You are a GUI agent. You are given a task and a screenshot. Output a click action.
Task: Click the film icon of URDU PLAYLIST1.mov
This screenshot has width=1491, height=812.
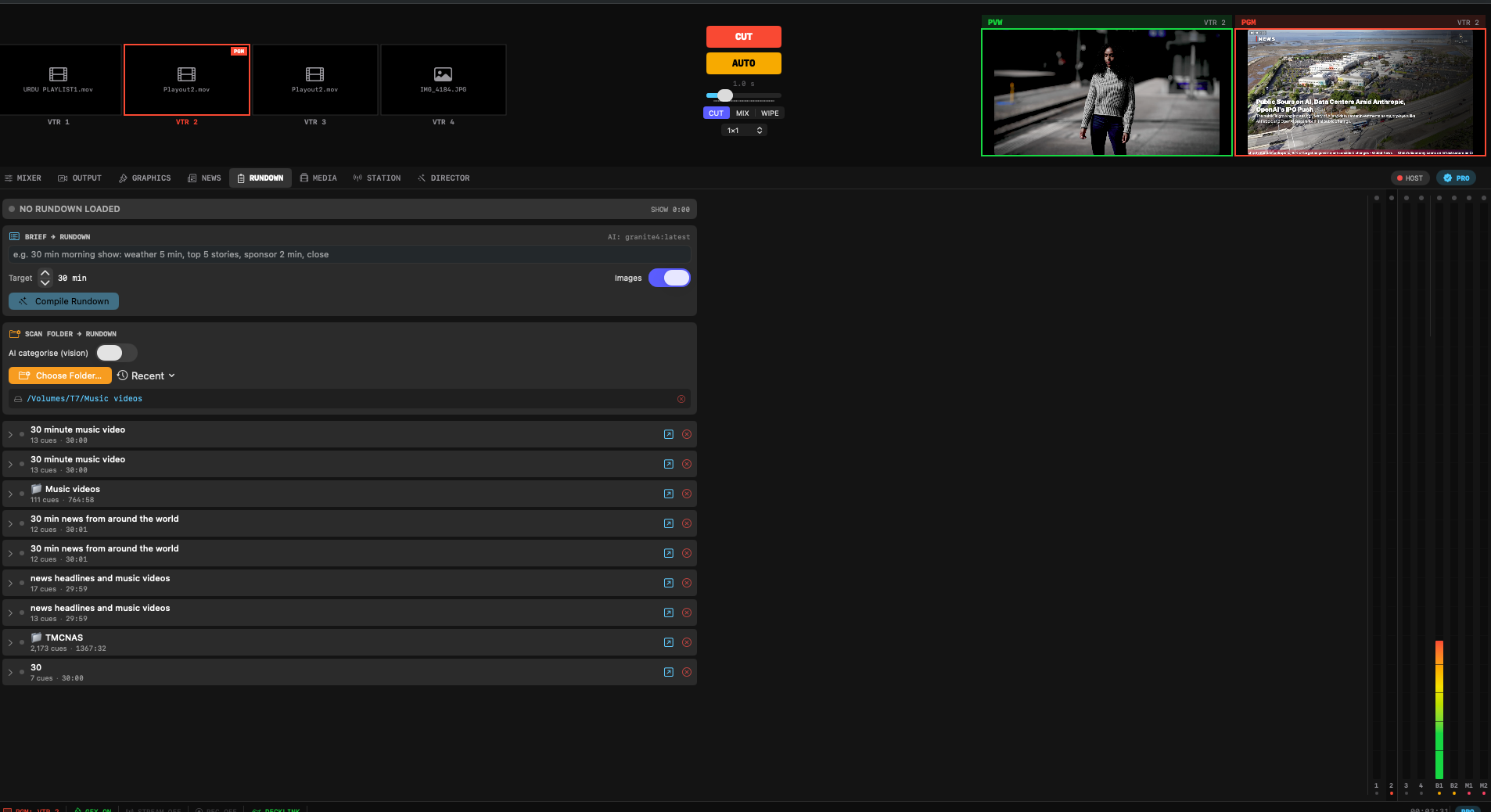click(58, 74)
